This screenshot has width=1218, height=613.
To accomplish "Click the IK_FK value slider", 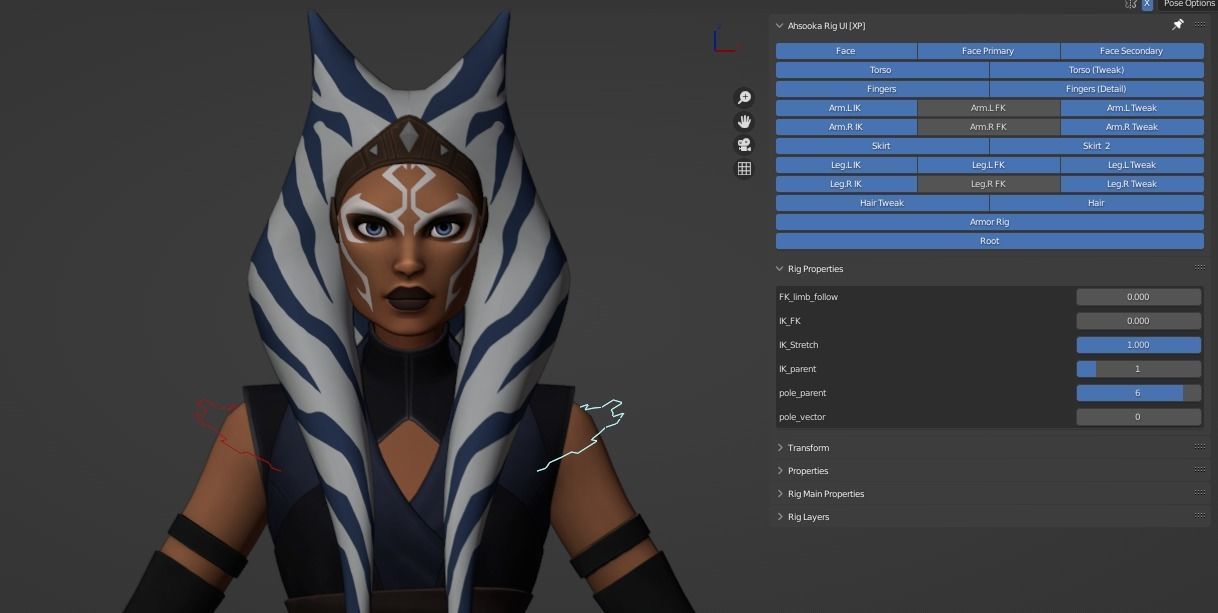I will (x=1138, y=321).
